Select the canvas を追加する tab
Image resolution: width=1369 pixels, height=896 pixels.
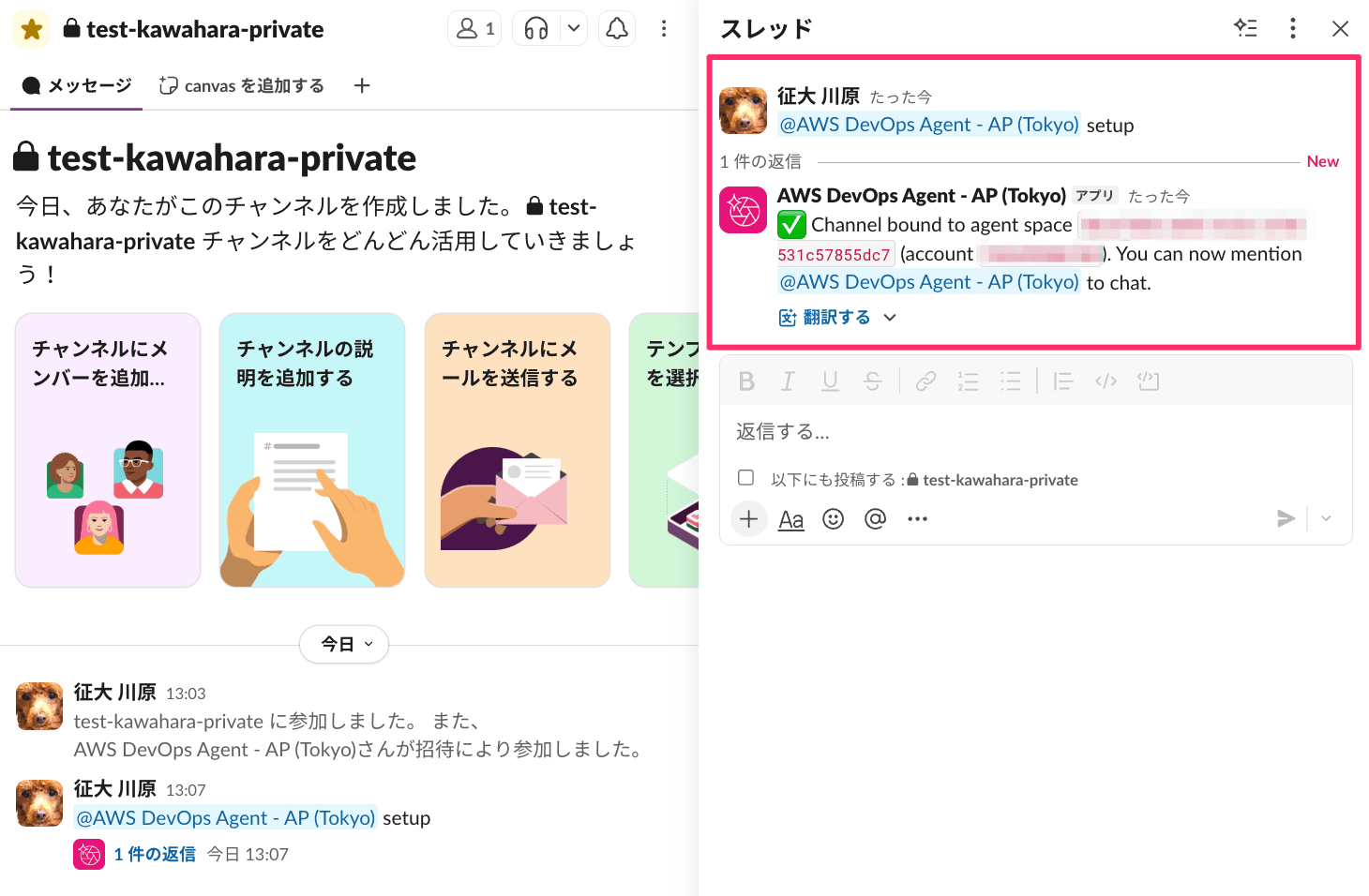(x=242, y=85)
